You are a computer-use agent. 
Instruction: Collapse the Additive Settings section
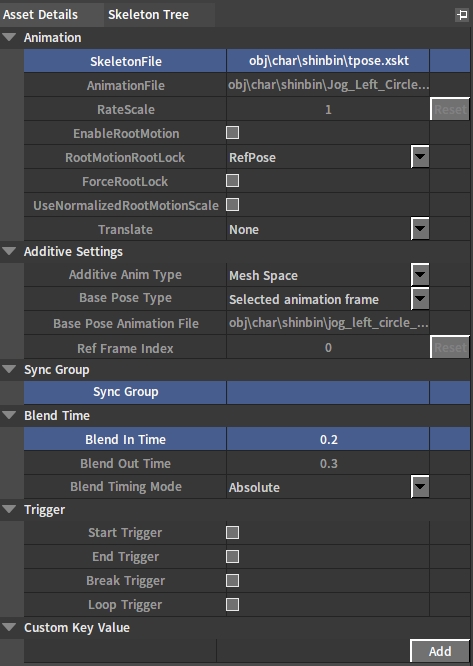click(x=9, y=251)
